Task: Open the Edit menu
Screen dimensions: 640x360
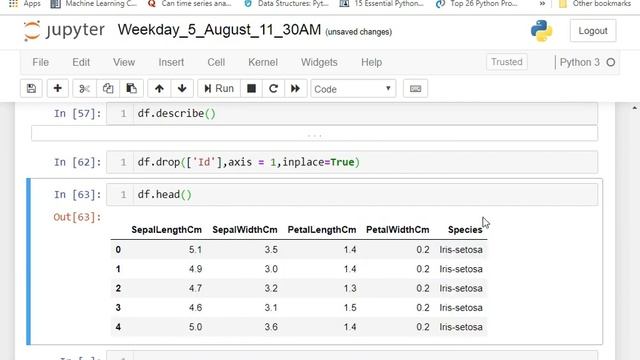Action: click(81, 62)
